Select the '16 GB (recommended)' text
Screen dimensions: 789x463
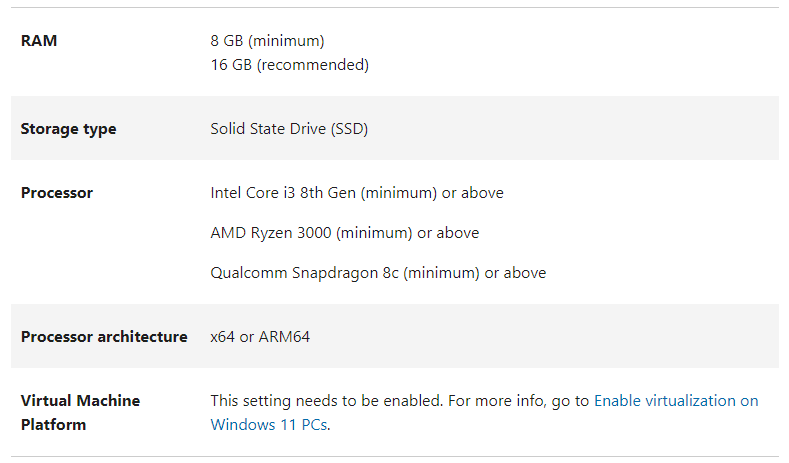pyautogui.click(x=289, y=65)
